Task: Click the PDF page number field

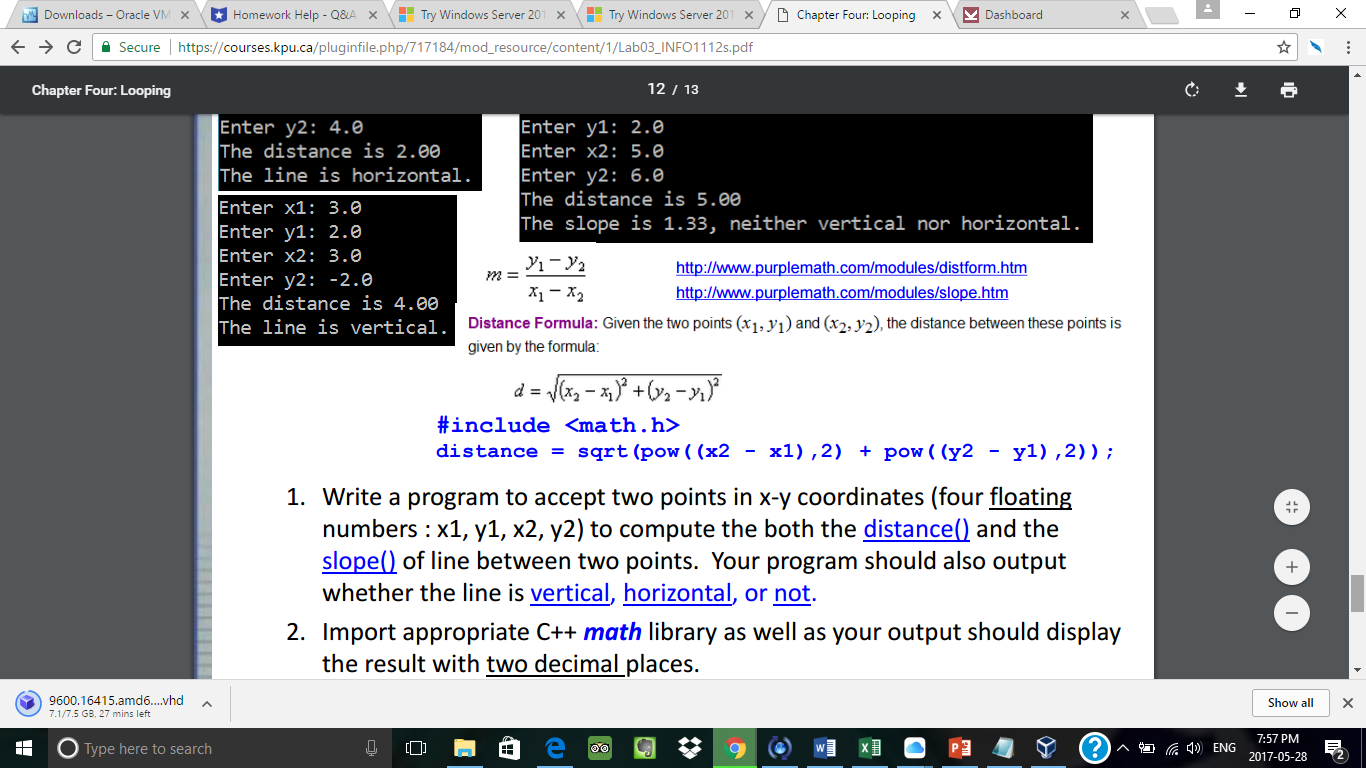Action: pos(656,89)
